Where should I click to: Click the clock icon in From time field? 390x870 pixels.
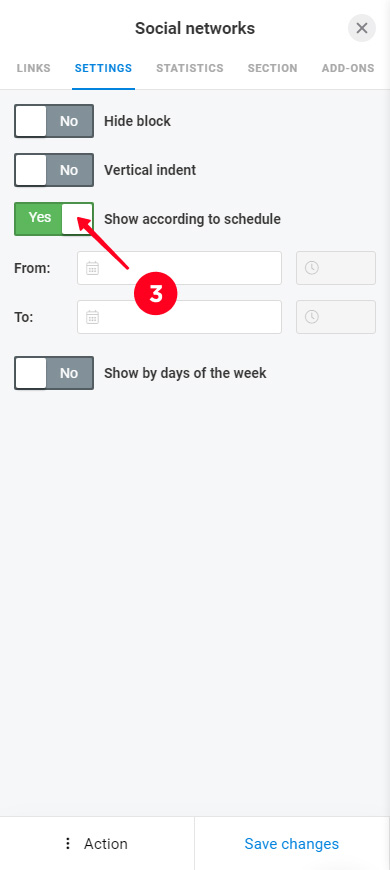[312, 268]
